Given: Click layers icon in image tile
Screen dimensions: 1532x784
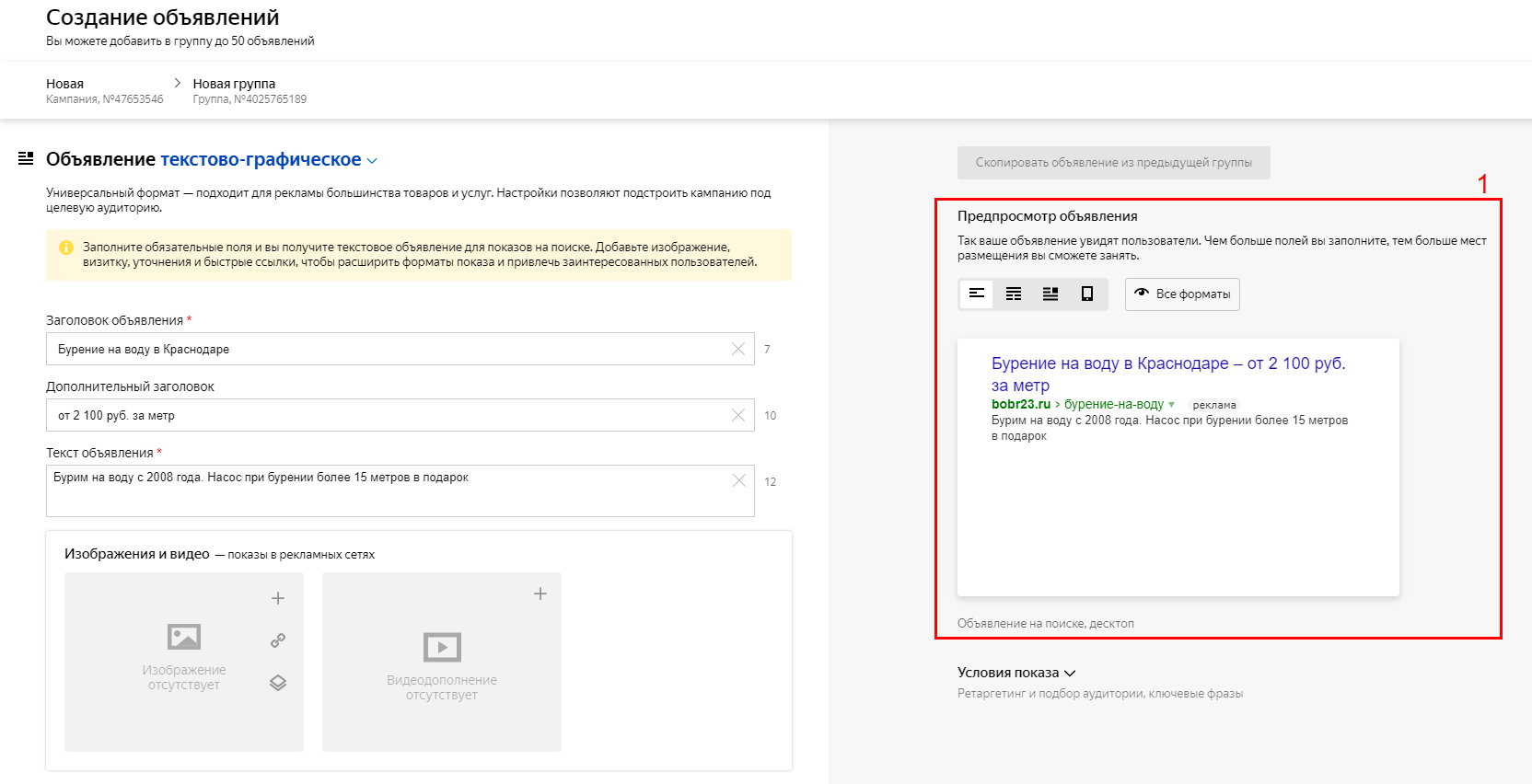Looking at the screenshot, I should point(278,683).
